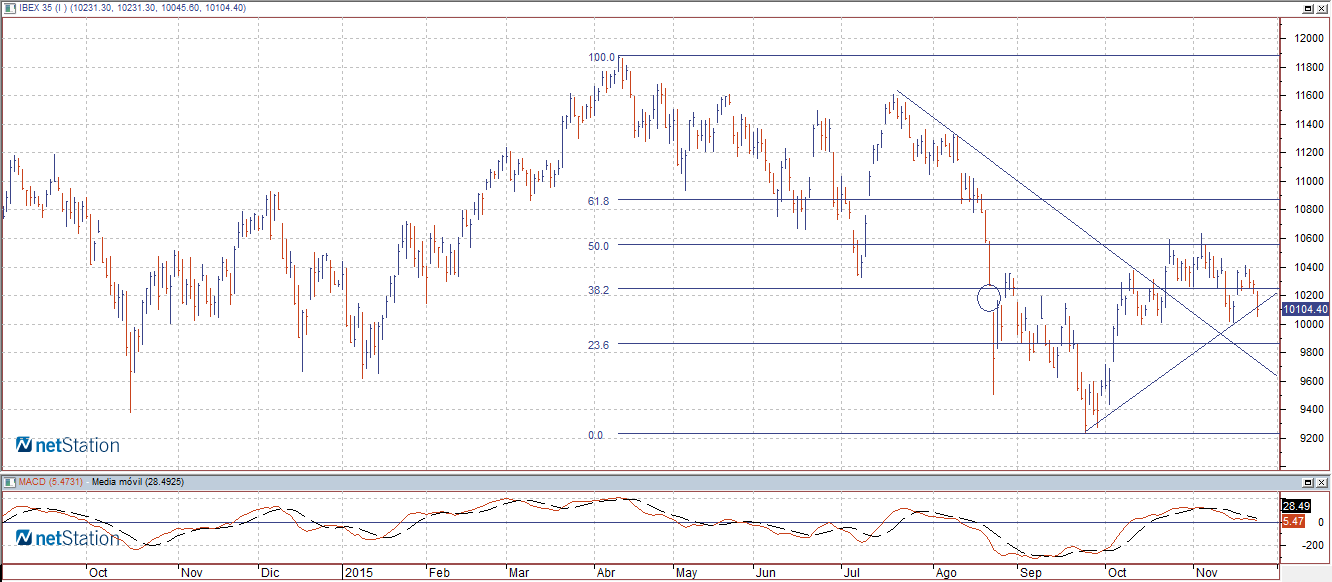
Task: Click the 28.49 moving average value tag
Action: pos(1294,507)
